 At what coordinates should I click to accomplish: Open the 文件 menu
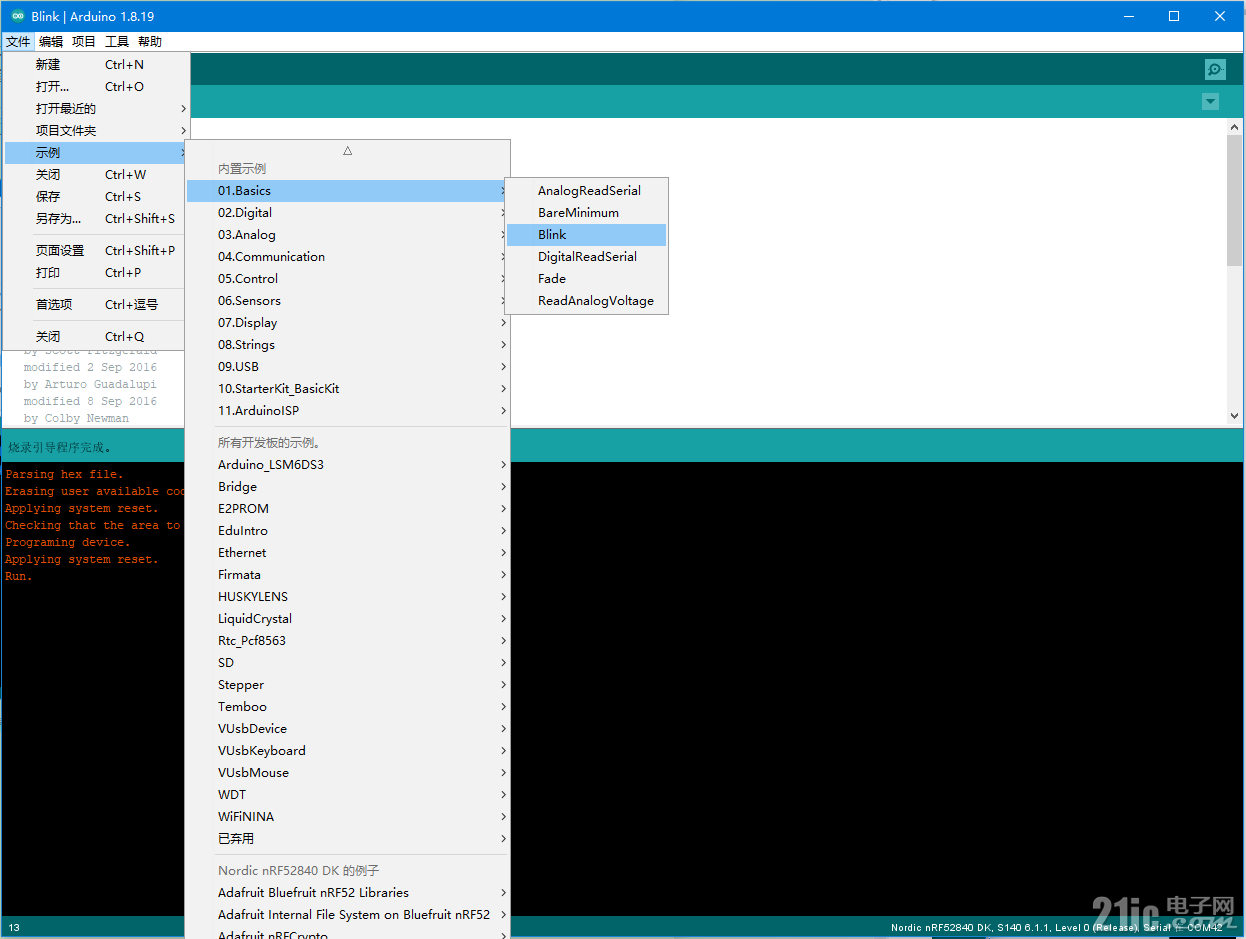[18, 41]
